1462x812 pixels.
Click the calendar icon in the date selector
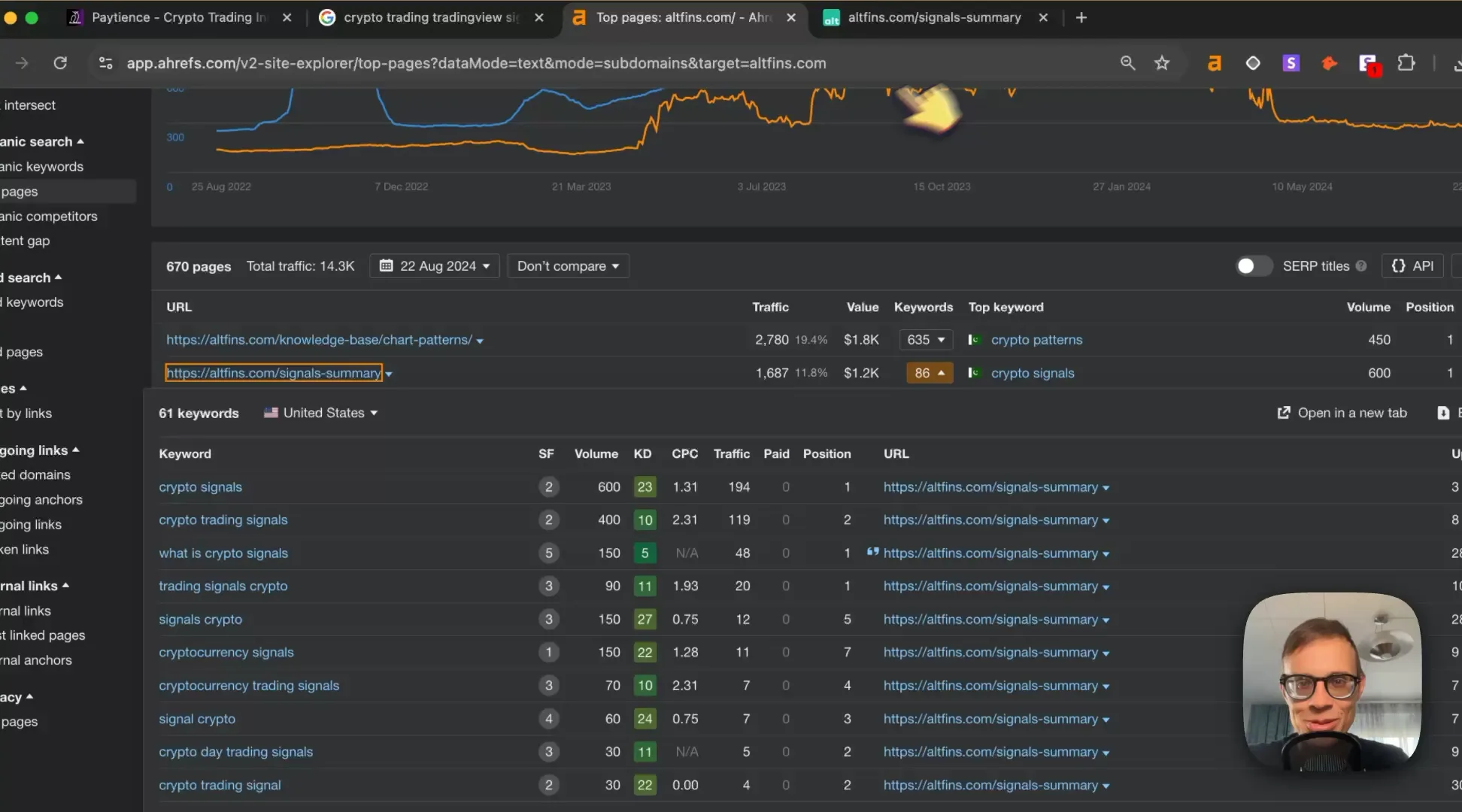coord(386,265)
